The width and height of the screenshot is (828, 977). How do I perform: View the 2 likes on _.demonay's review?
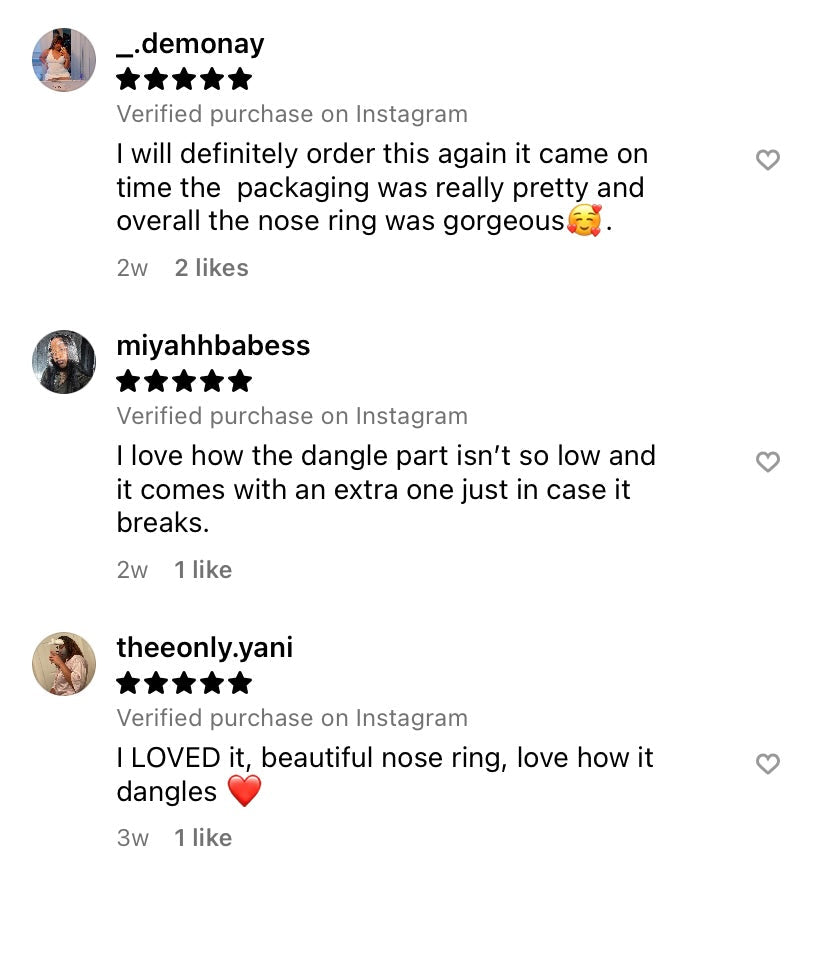(211, 268)
